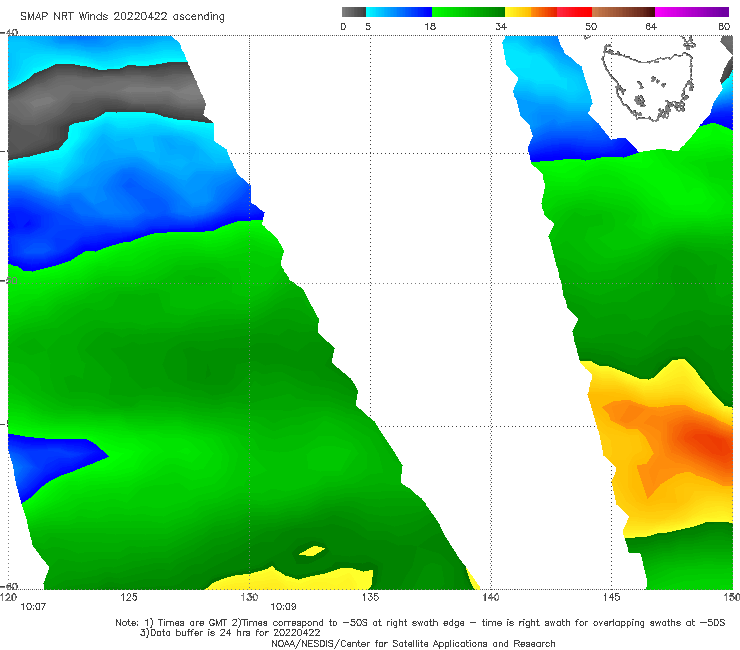Click the magenta-purple segment of the color bar

coord(692,12)
